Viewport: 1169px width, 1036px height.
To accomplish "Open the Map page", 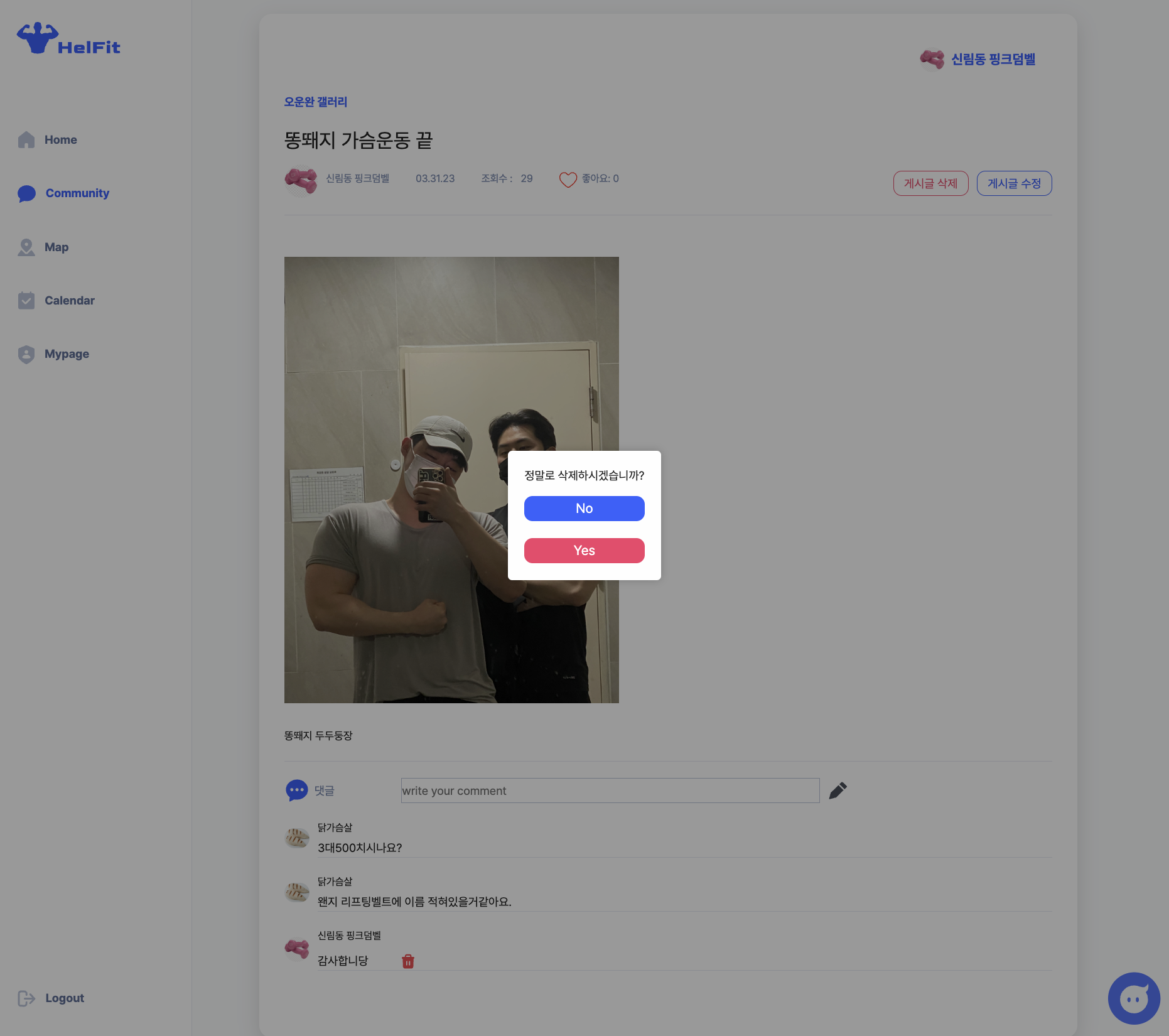I will click(43, 247).
